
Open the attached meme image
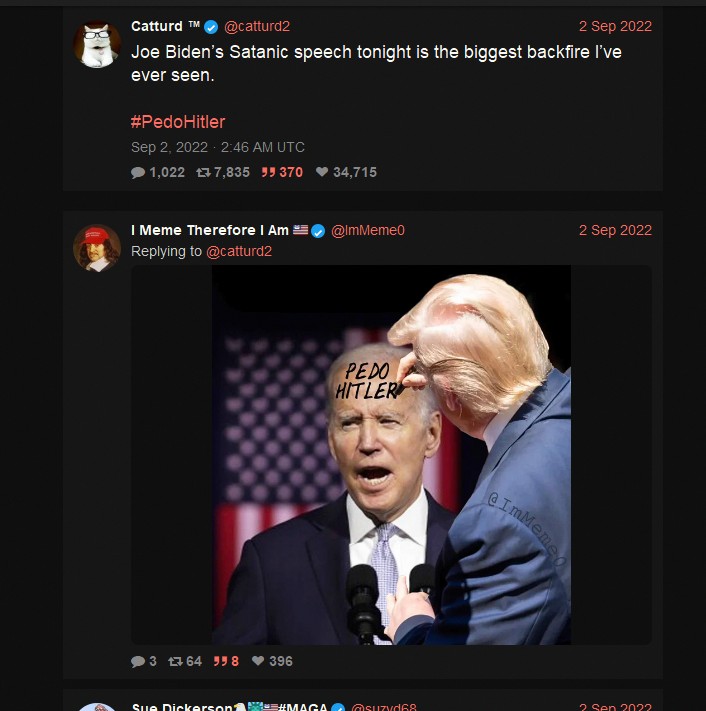click(391, 455)
